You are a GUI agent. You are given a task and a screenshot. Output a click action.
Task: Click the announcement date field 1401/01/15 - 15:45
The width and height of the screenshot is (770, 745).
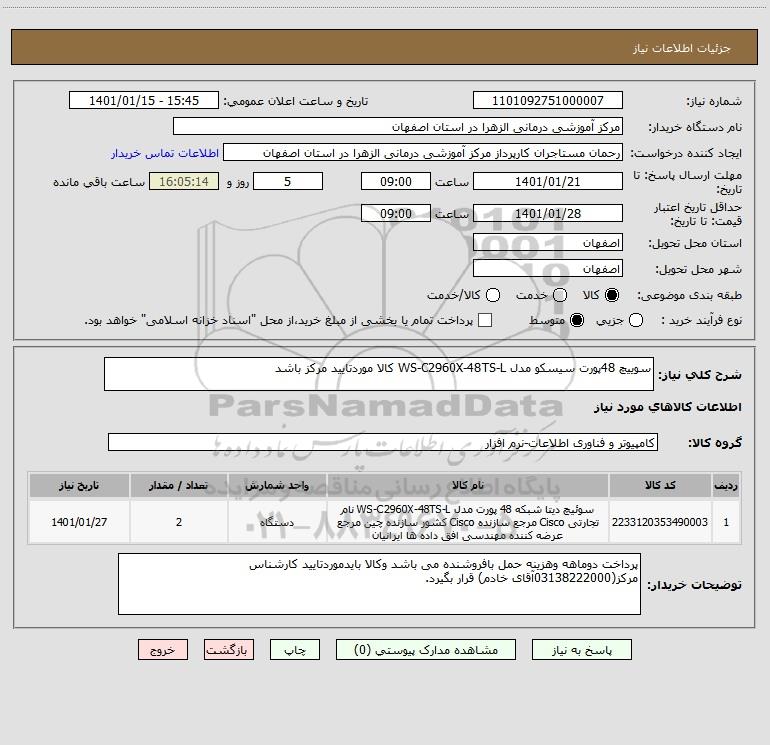tap(144, 101)
